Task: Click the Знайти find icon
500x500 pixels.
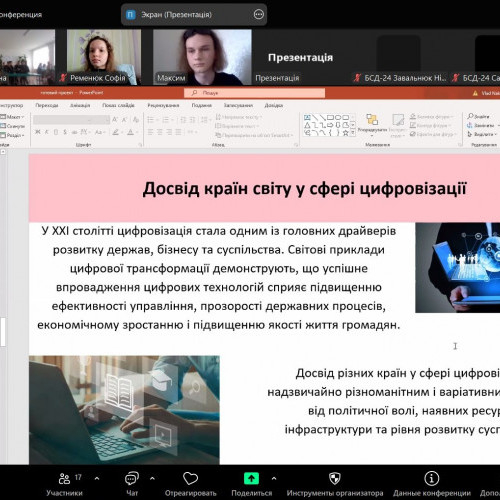Action: pos(470,116)
